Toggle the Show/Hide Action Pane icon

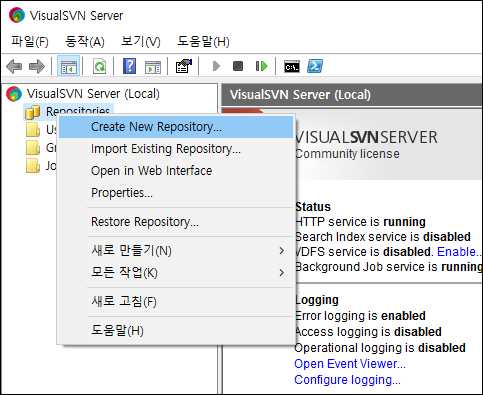153,67
